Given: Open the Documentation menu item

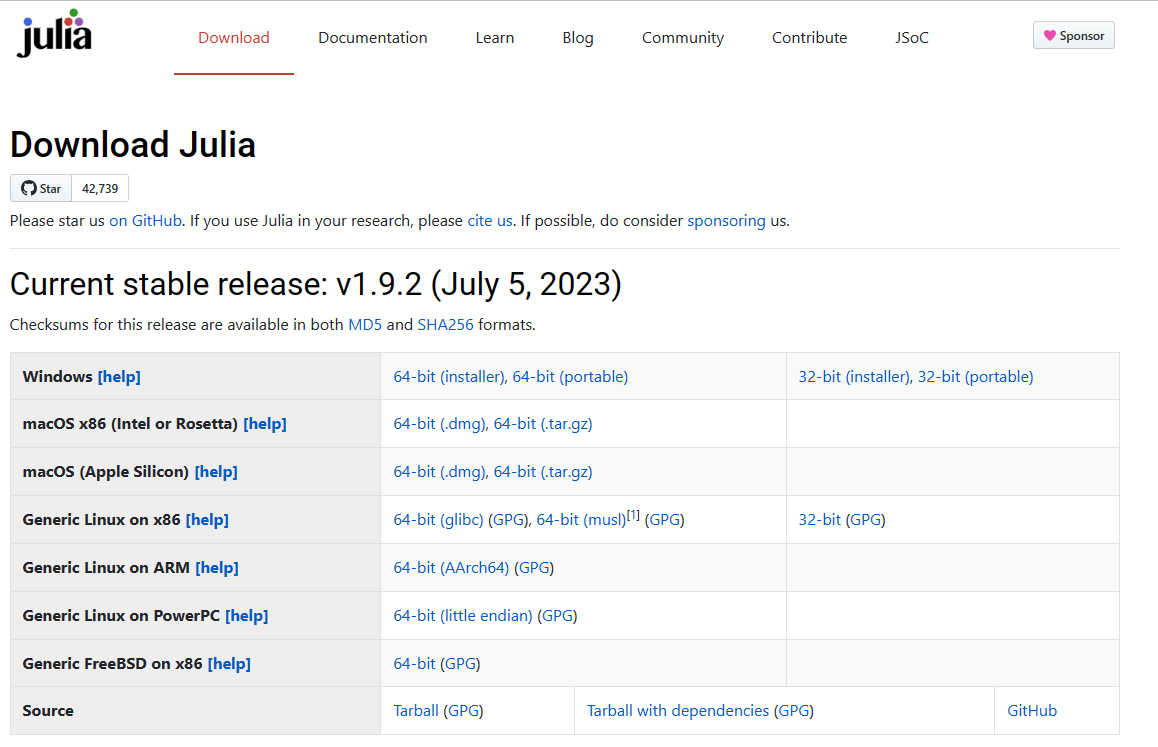Looking at the screenshot, I should (372, 38).
